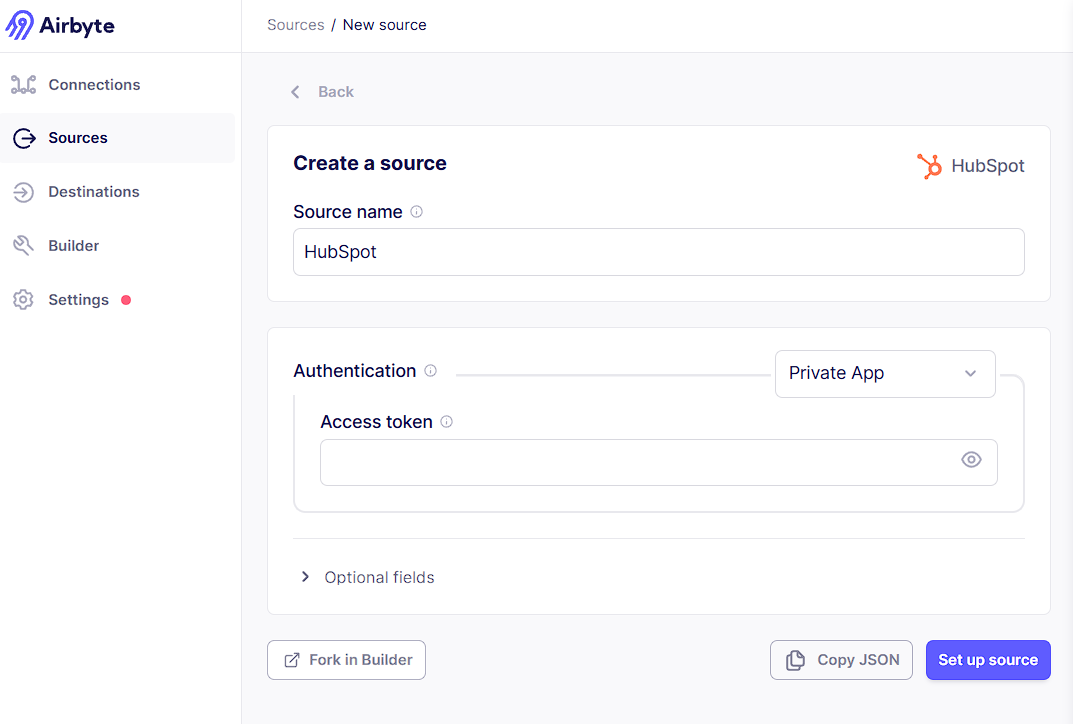Click the copy icon in Copy JSON button

point(795,660)
